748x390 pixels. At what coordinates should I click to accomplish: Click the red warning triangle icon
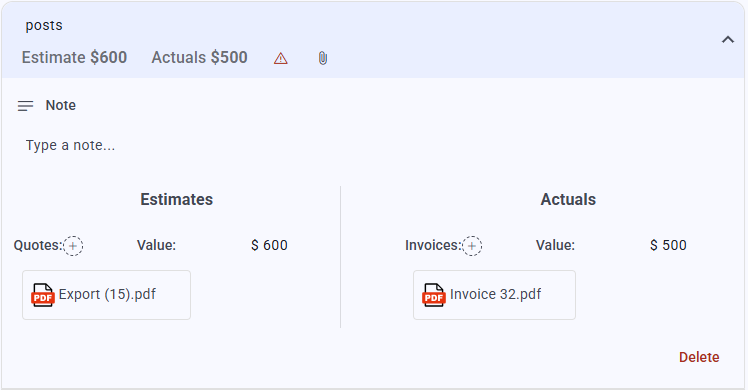pos(280,58)
